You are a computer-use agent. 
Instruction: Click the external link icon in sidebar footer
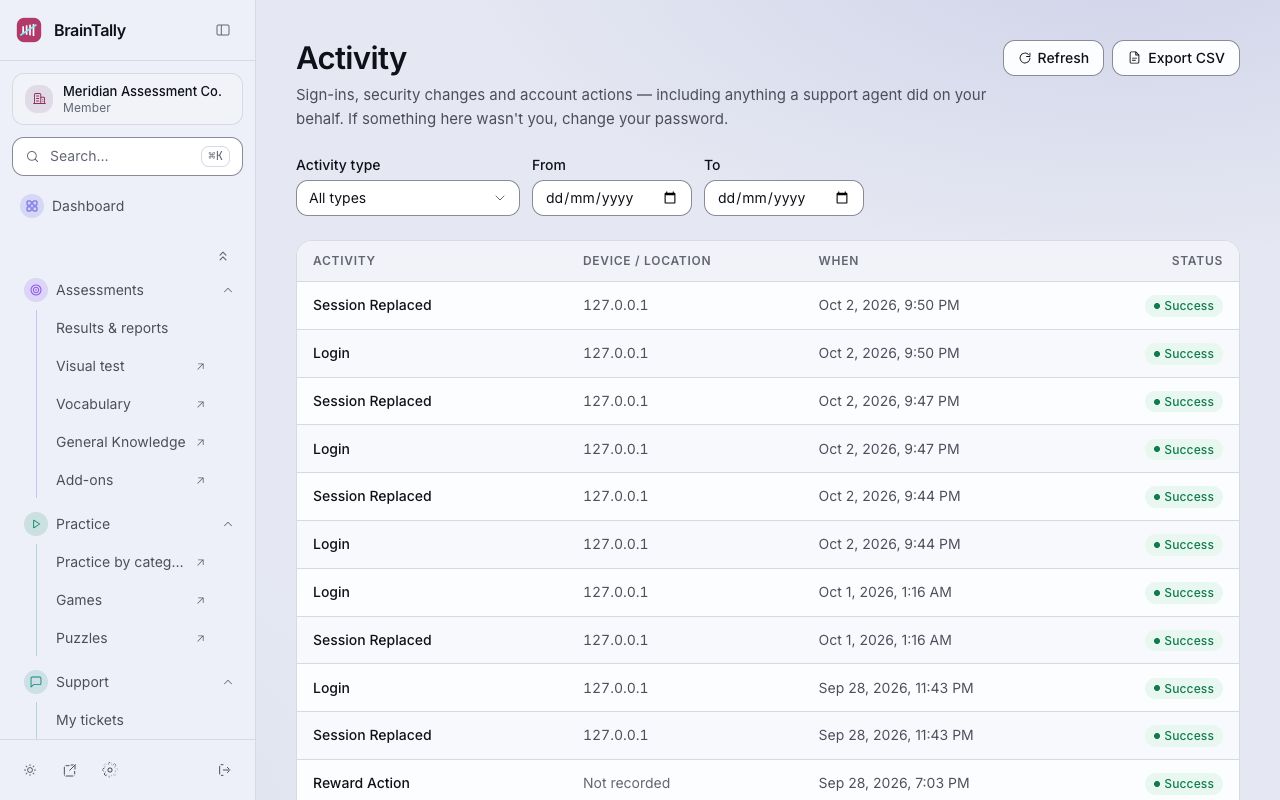[70, 770]
